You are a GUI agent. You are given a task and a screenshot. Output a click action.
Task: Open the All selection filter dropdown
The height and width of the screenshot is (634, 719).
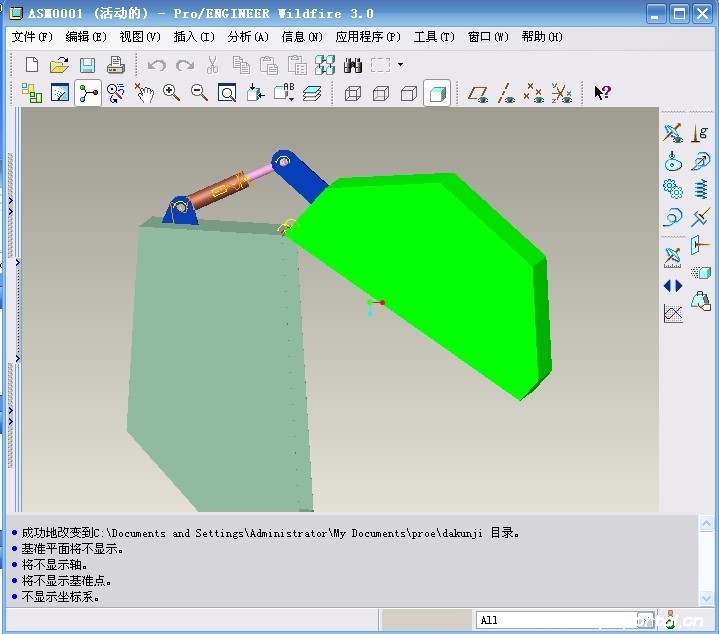(x=646, y=621)
